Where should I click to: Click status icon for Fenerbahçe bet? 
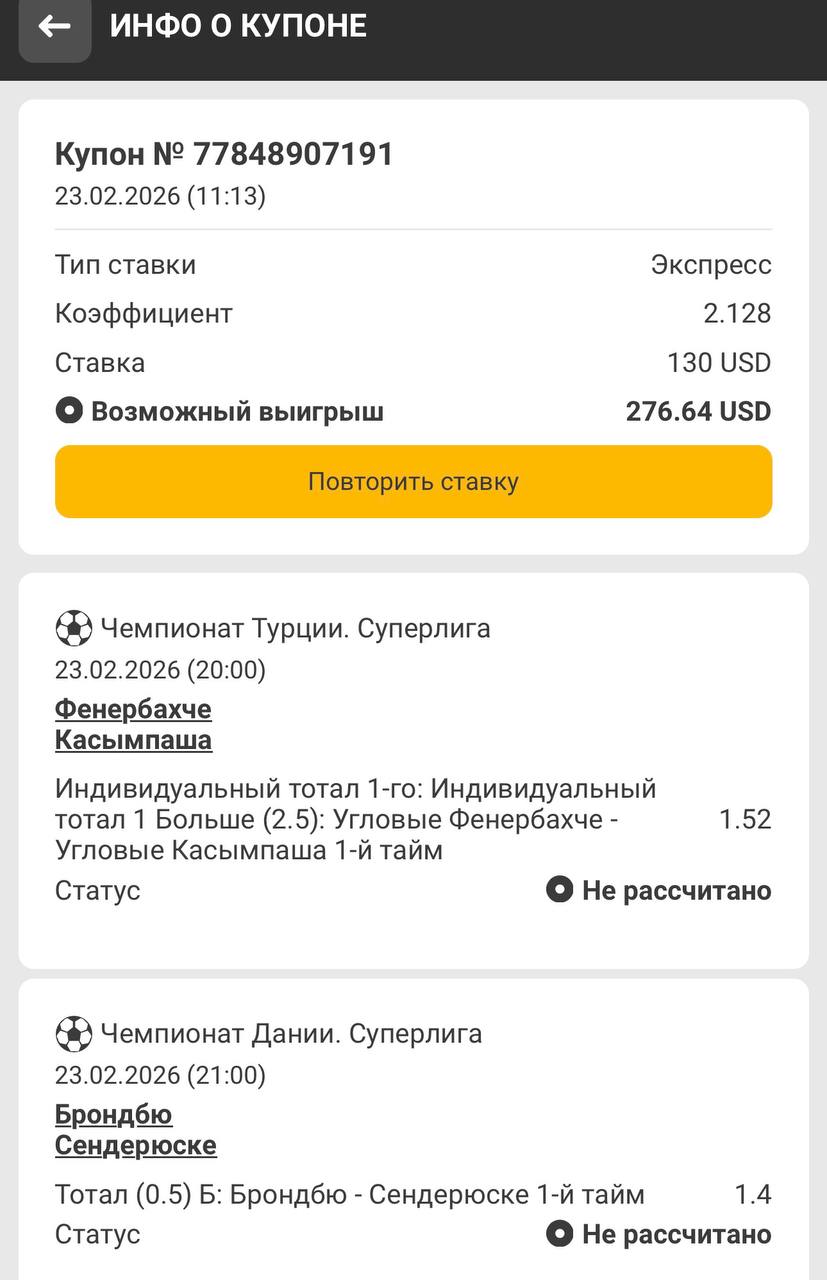pyautogui.click(x=559, y=889)
